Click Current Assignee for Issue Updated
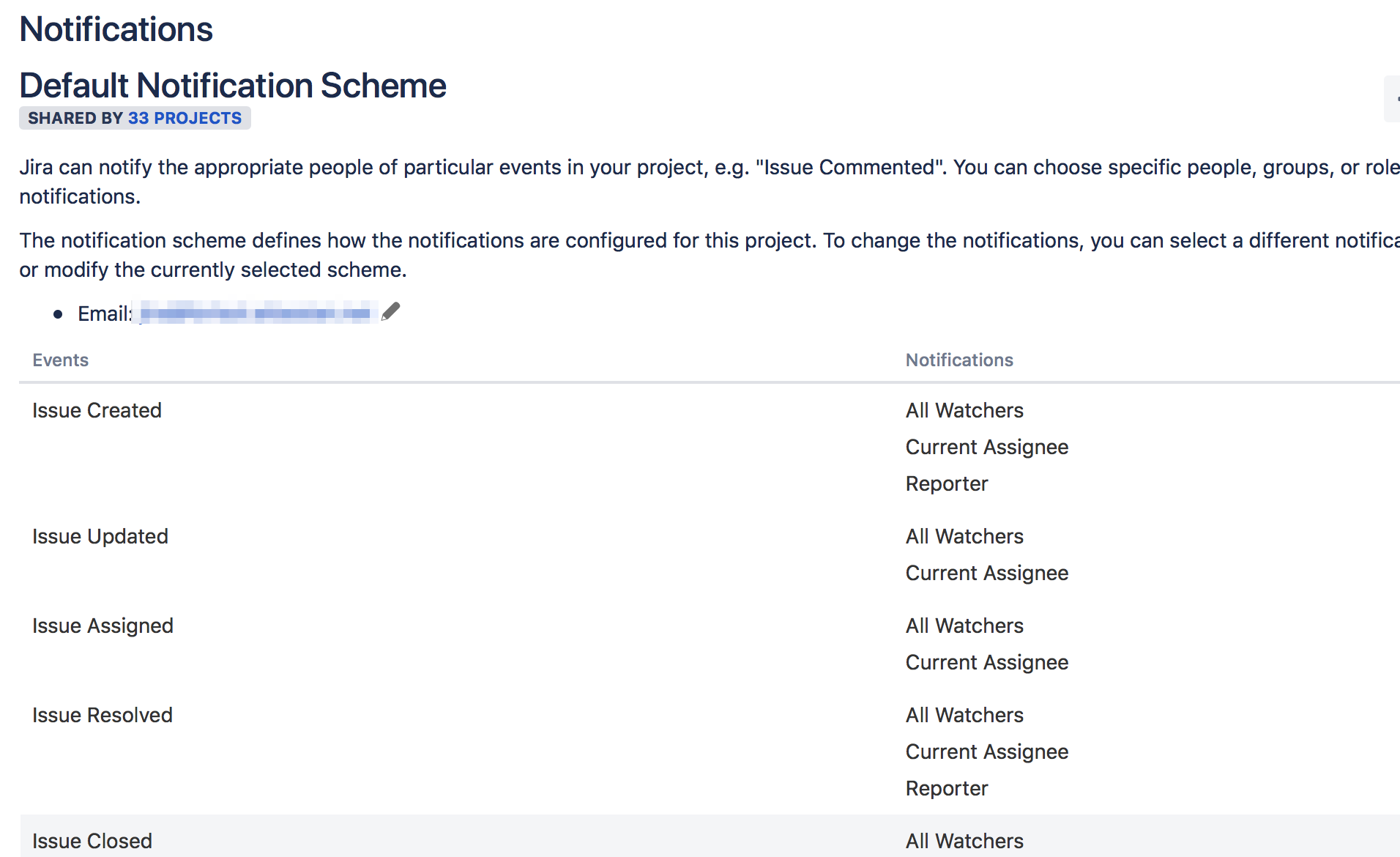This screenshot has width=1400, height=857. pos(987,573)
